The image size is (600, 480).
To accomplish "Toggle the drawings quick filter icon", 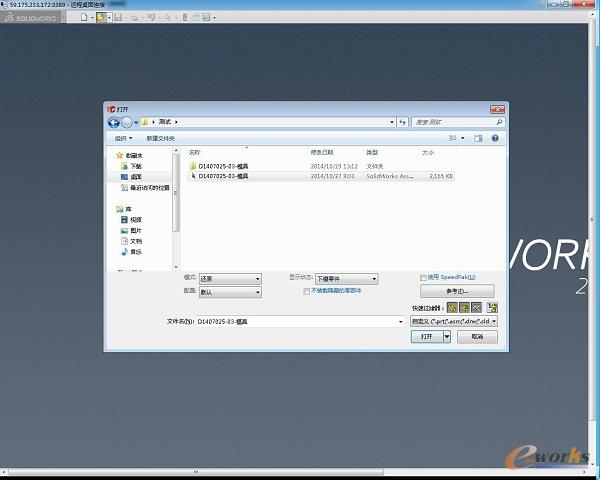I will coord(477,307).
